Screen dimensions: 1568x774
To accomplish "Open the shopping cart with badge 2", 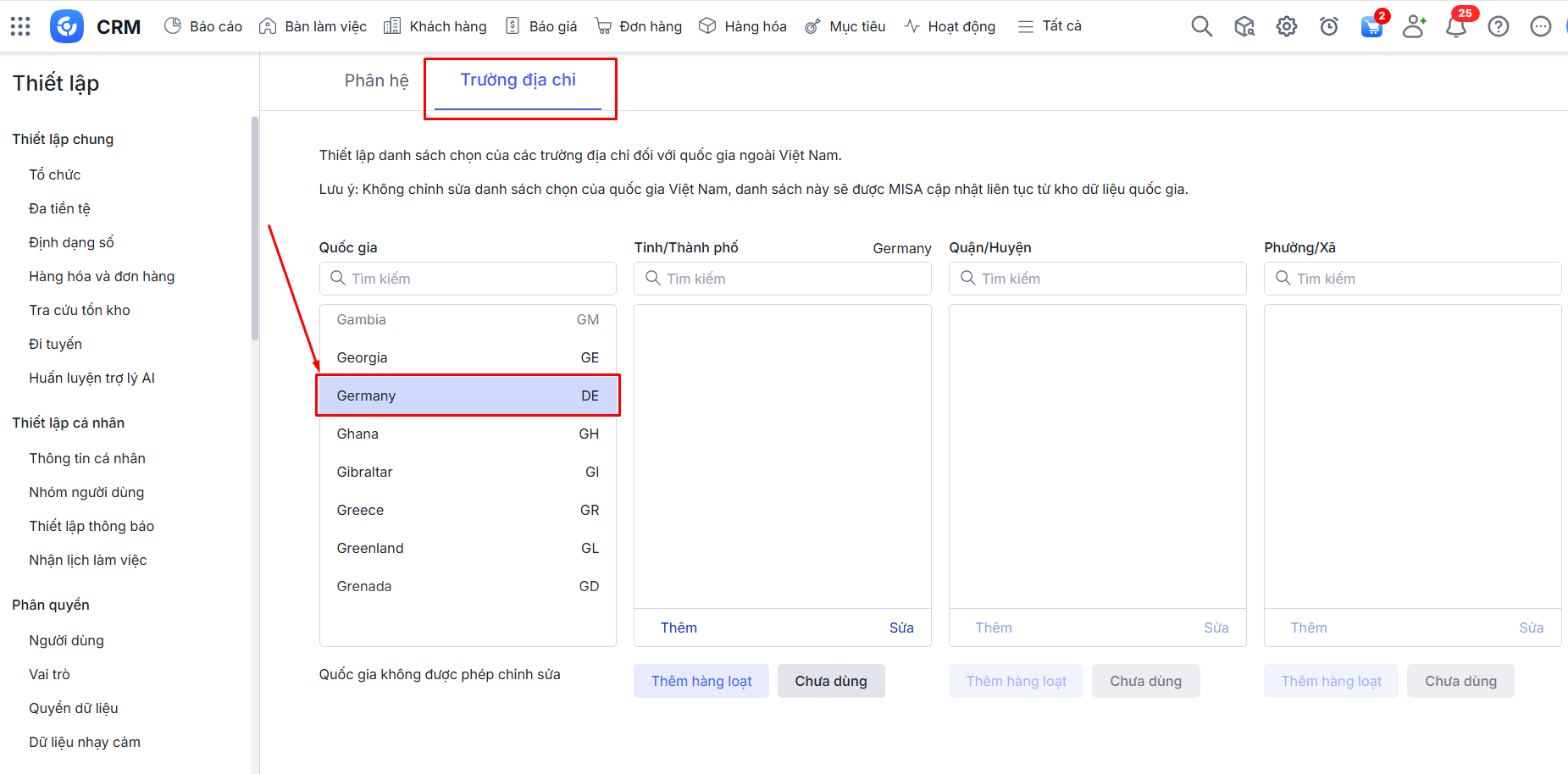I will click(x=1371, y=26).
